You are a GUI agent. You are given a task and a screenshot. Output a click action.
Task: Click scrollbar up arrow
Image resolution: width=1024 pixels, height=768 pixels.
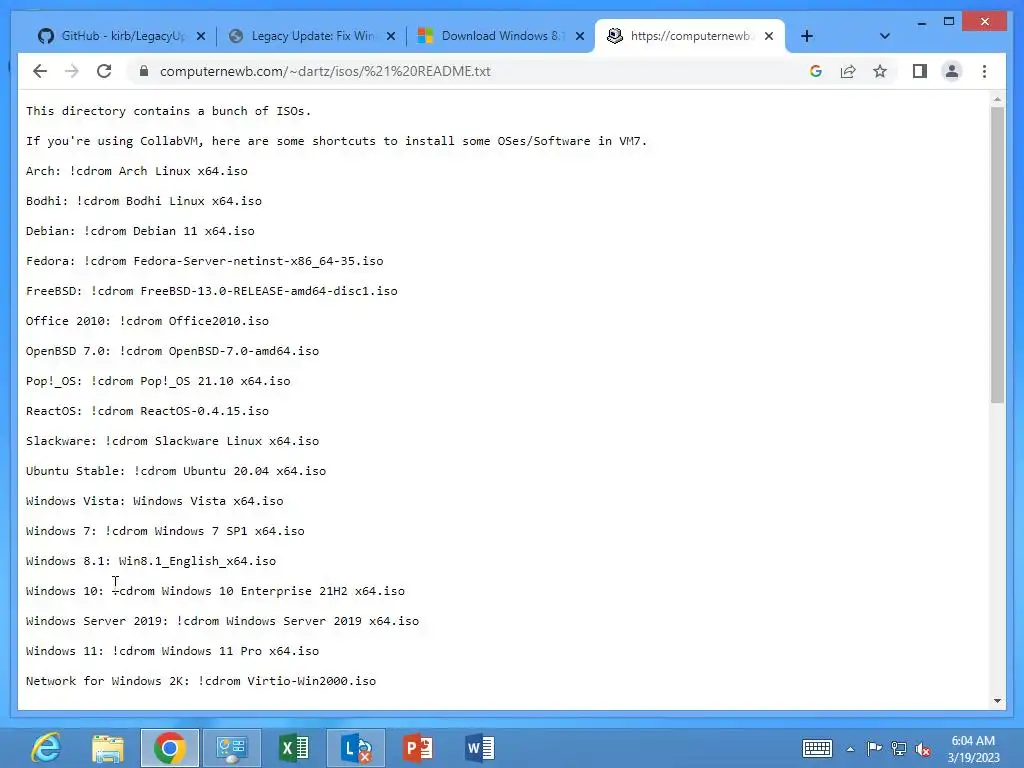997,99
